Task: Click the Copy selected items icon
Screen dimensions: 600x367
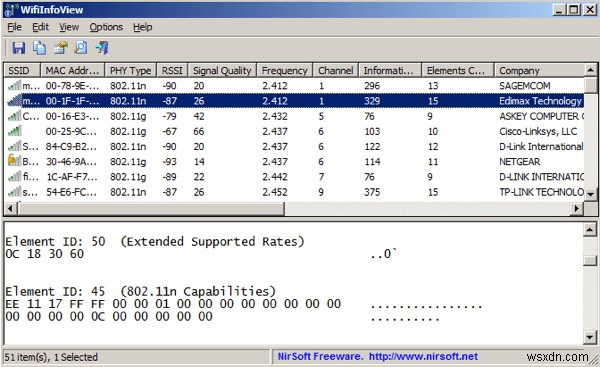Action: 39,48
